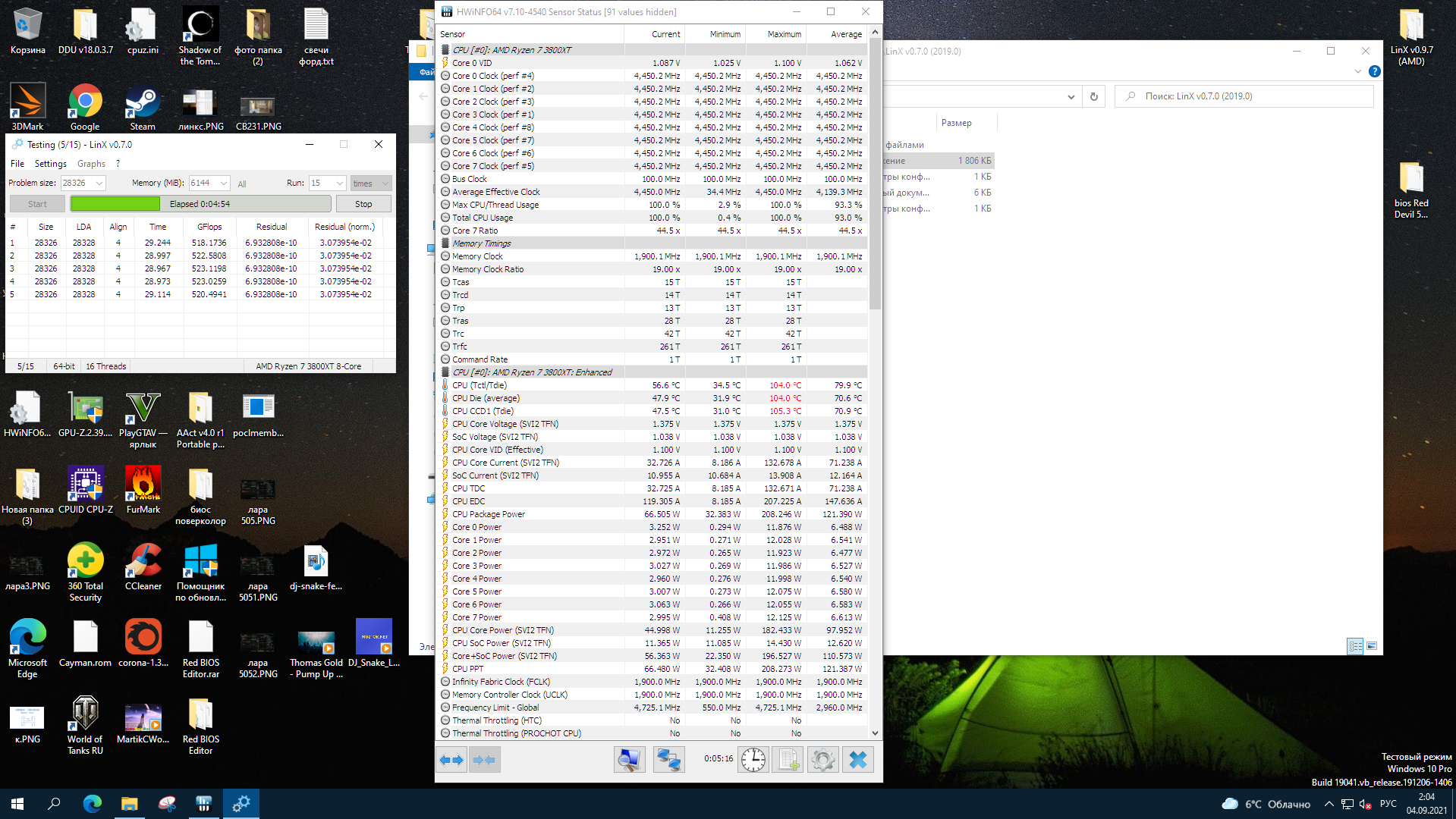Select the Microsoft Edge desktop shortcut
1456x819 pixels.
tap(27, 649)
